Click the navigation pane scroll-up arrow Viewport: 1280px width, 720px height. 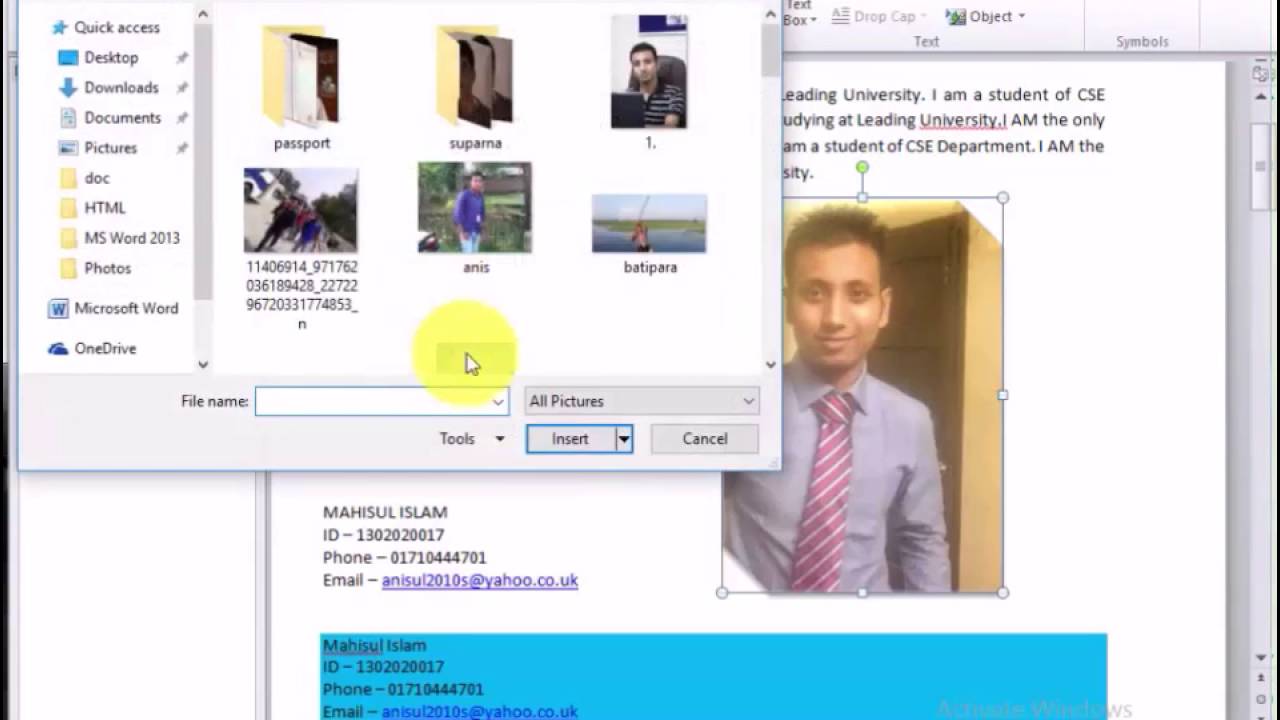[x=203, y=14]
